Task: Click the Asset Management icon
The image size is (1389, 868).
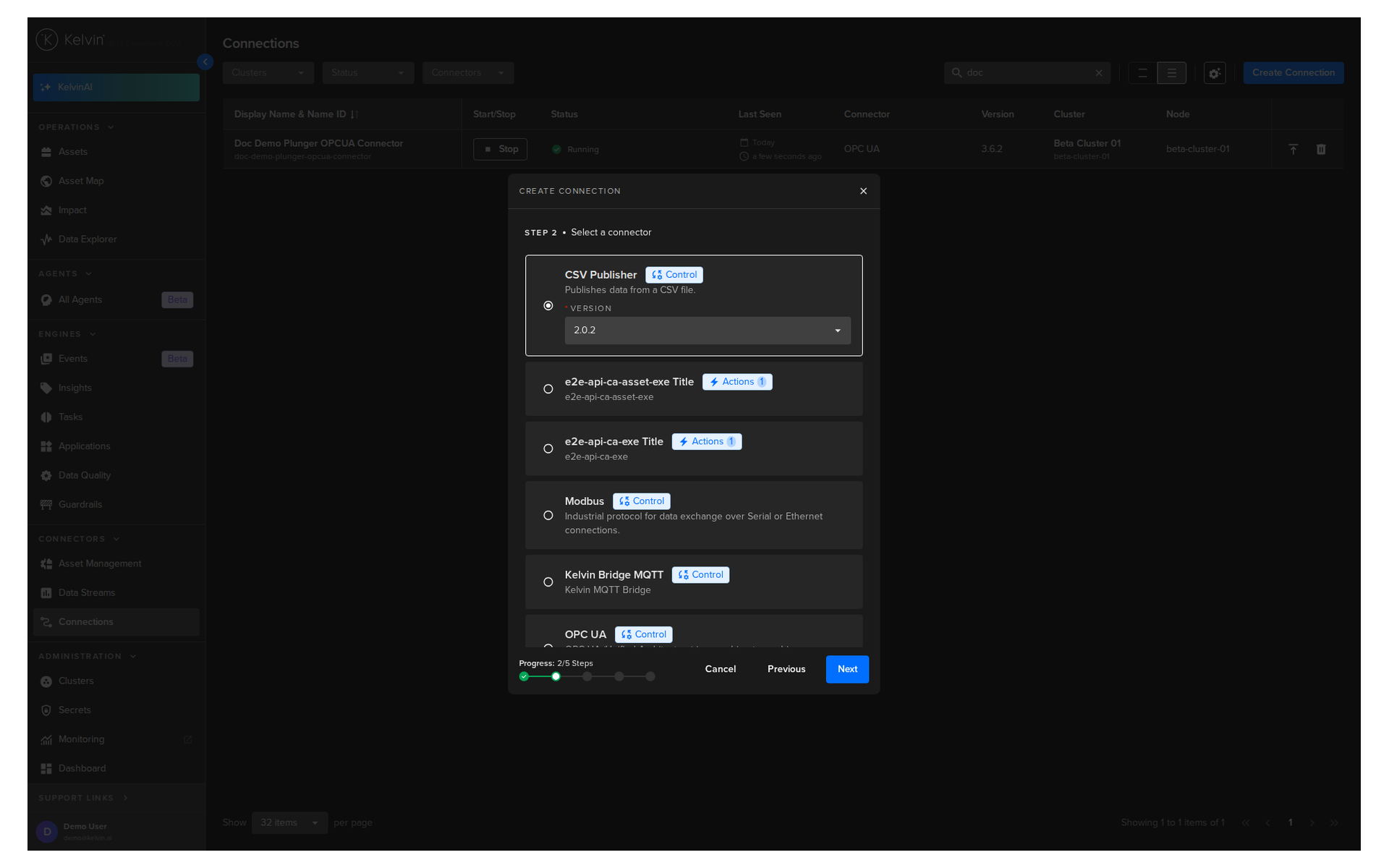Action: coord(46,563)
